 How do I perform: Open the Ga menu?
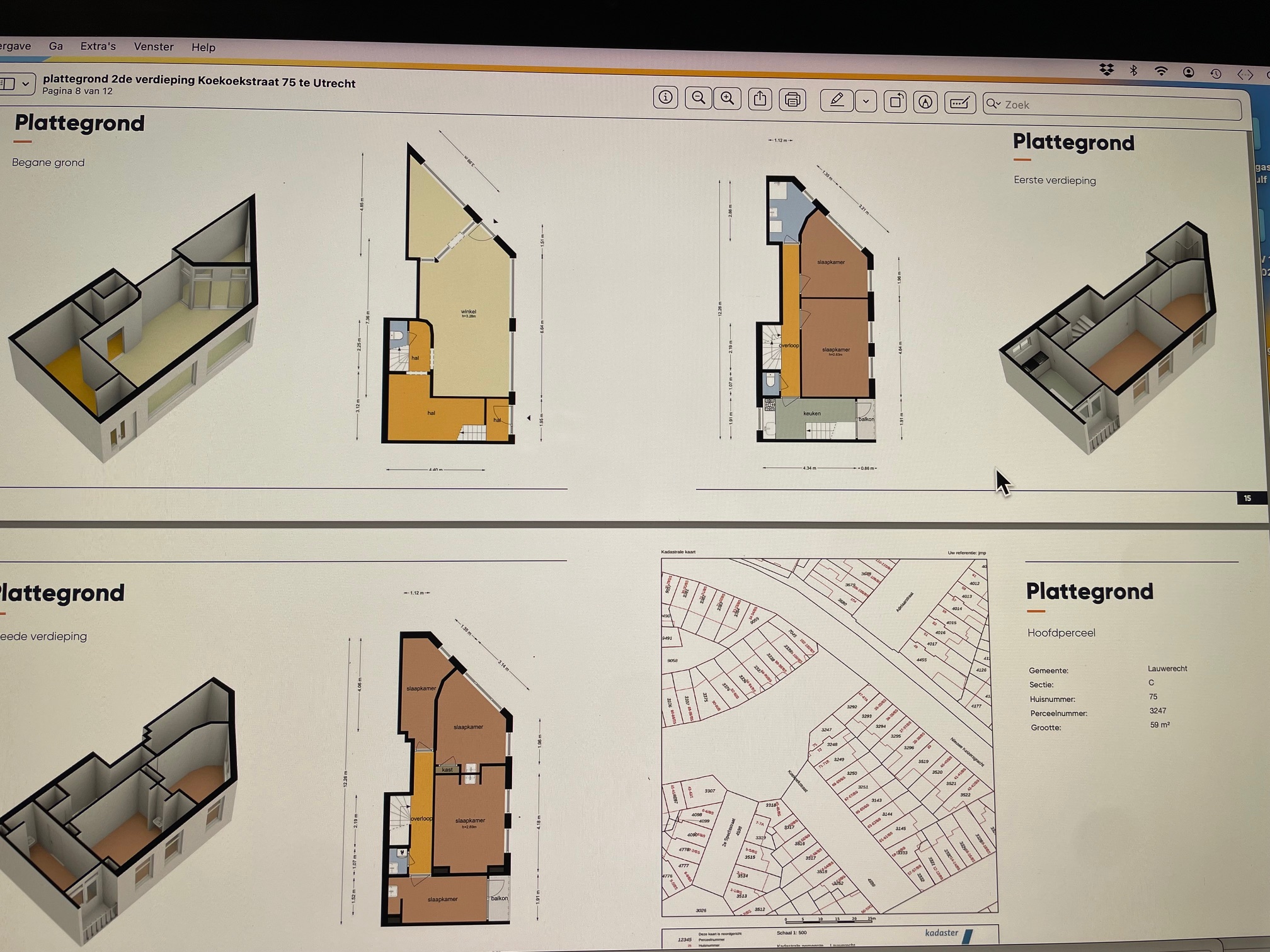click(x=56, y=46)
